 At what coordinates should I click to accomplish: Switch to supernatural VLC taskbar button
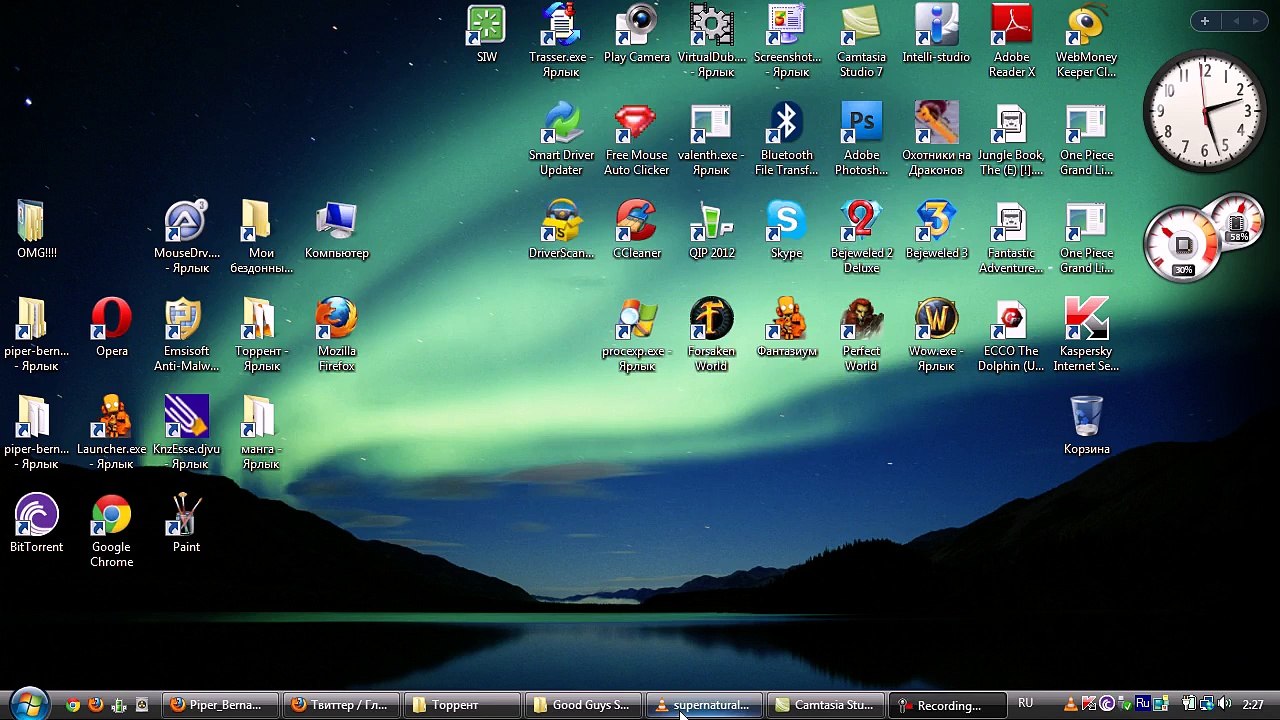coord(705,705)
